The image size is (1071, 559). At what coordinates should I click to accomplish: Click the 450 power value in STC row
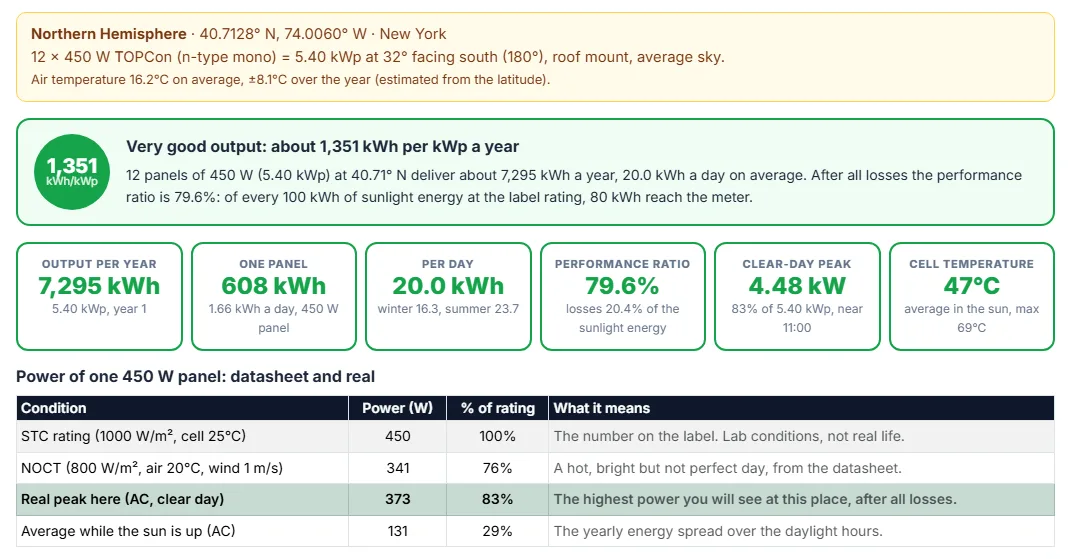click(x=398, y=436)
